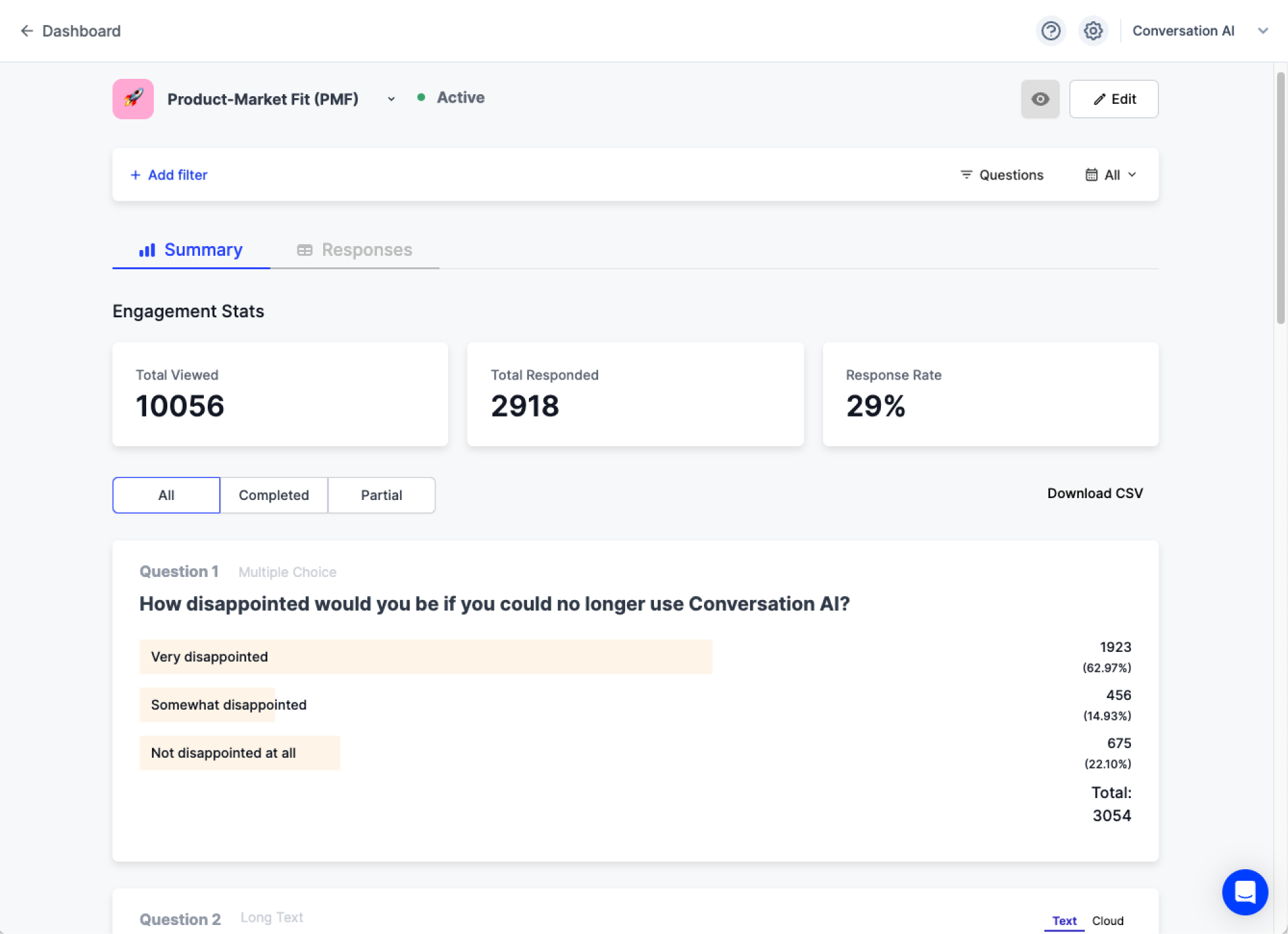Viewport: 1288px width, 934px height.
Task: Select the Partial responses filter
Action: click(x=381, y=495)
